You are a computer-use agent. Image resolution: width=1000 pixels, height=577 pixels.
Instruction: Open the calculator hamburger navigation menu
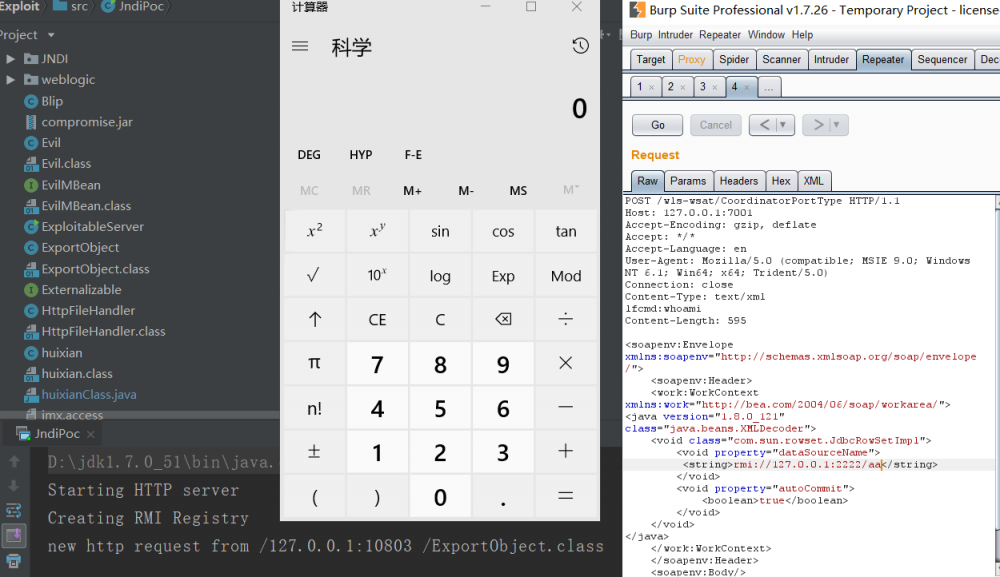tap(300, 46)
